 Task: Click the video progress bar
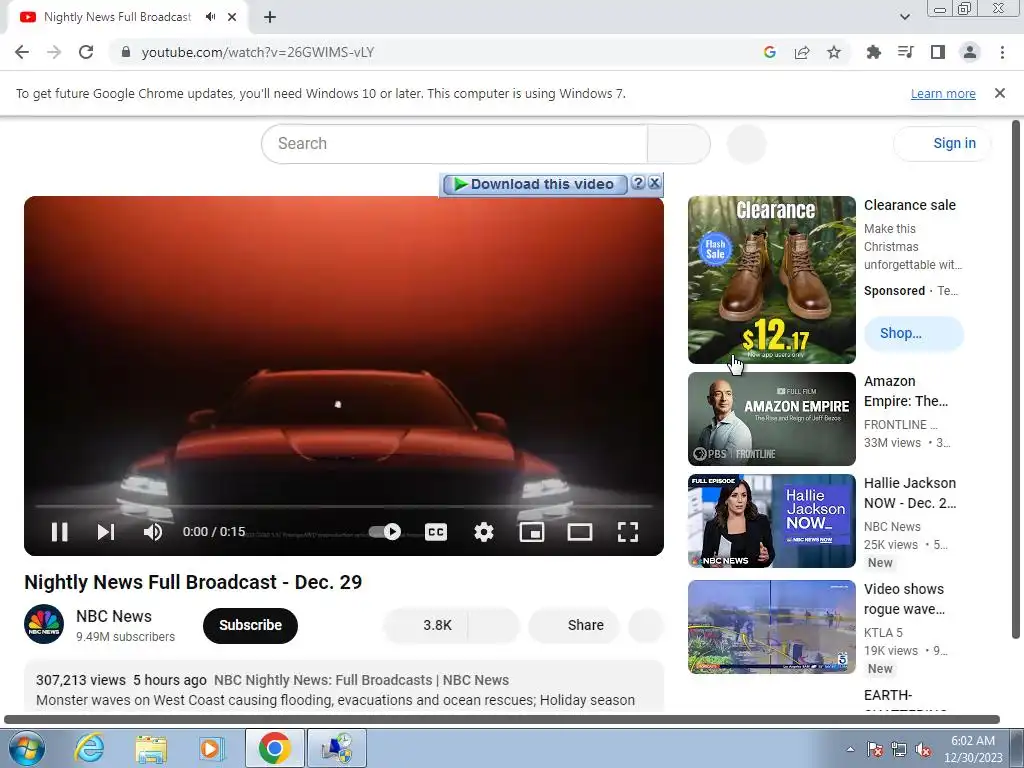pyautogui.click(x=344, y=506)
